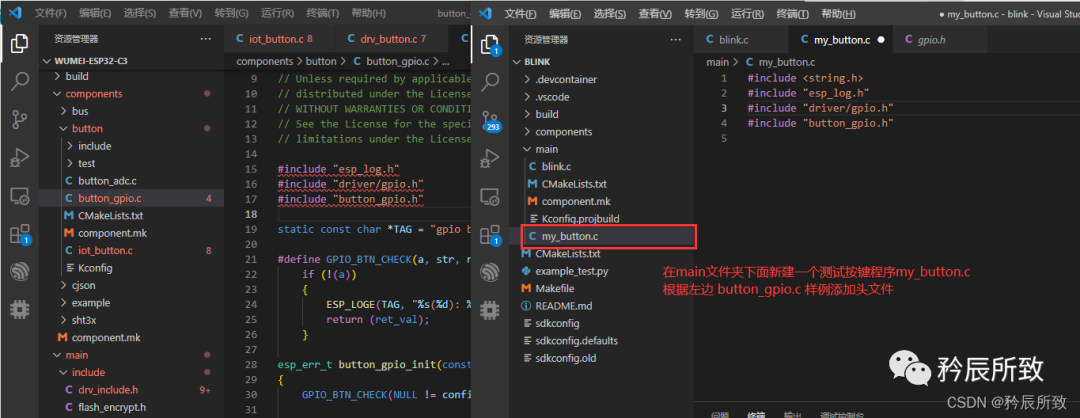The width and height of the screenshot is (1080, 418).
Task: Open Run and Debug in the left window
Action: [x=19, y=157]
